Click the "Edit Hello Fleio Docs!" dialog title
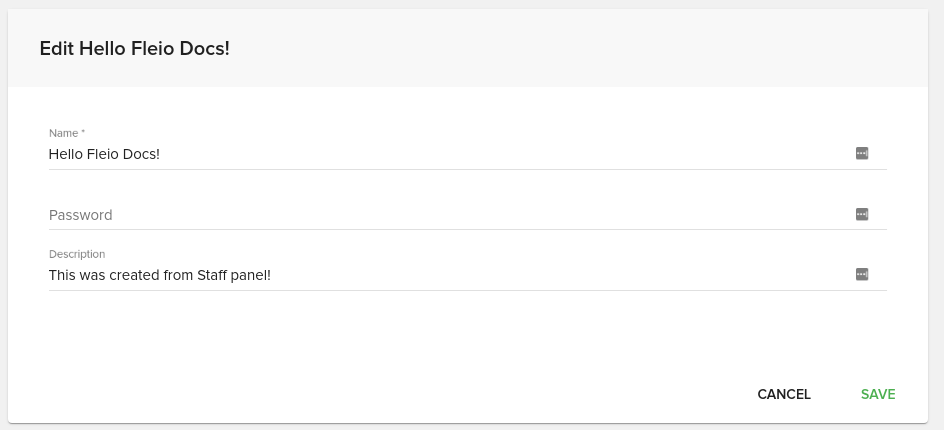The width and height of the screenshot is (944, 430). [x=134, y=48]
